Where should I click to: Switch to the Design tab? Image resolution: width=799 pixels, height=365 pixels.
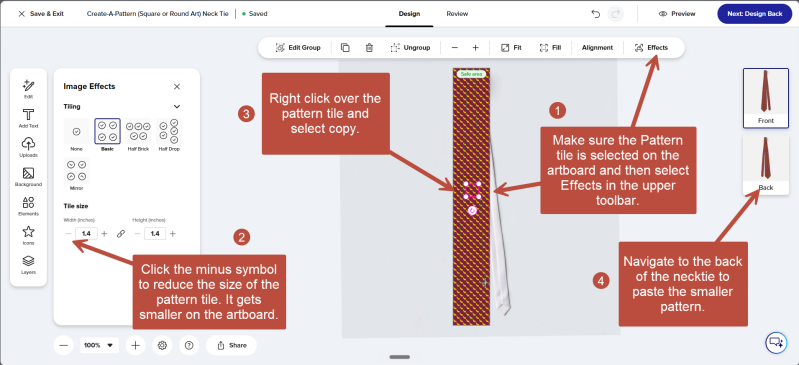point(409,14)
